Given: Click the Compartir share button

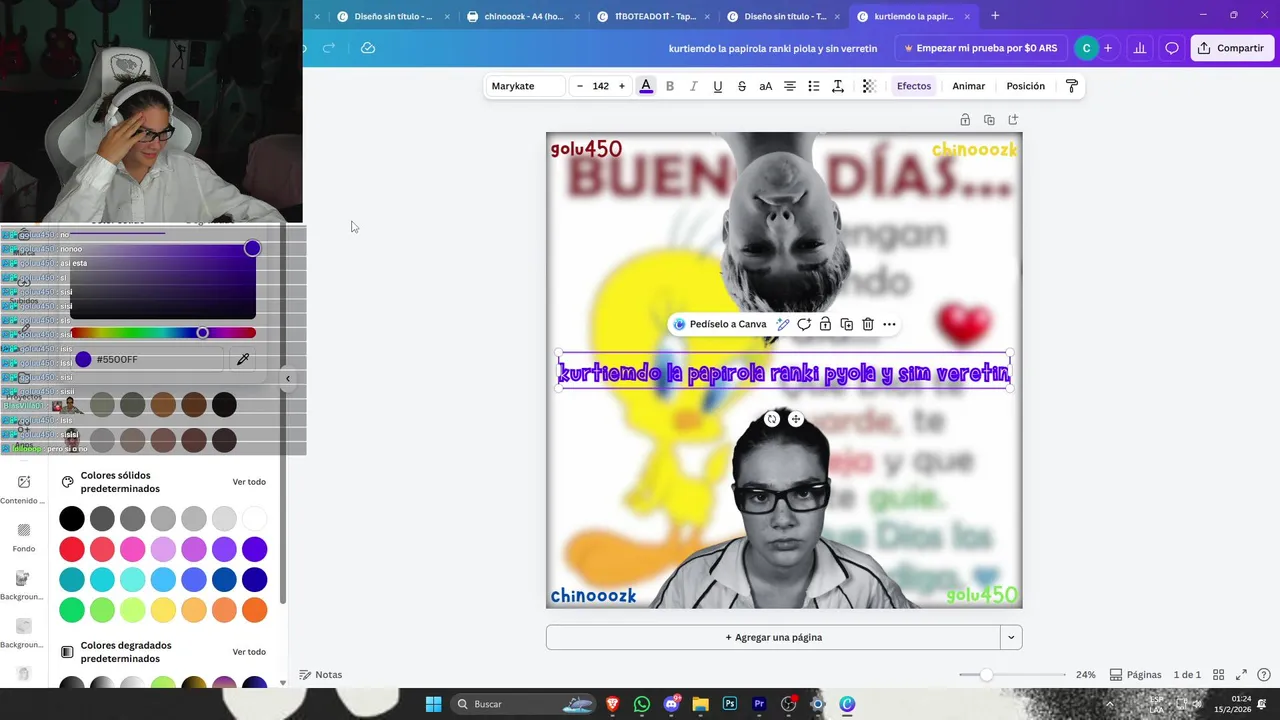Looking at the screenshot, I should [1231, 48].
